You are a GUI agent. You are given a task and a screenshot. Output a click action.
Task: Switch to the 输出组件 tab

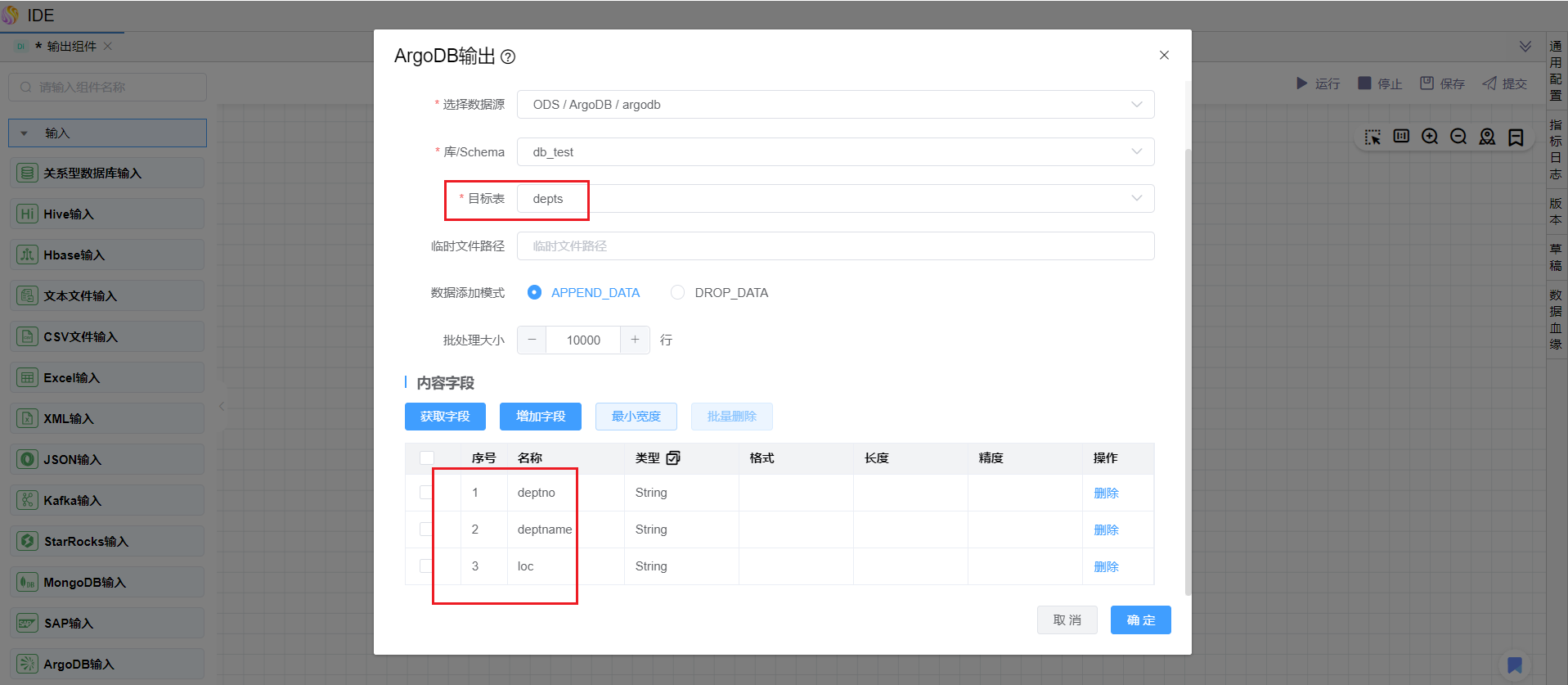click(71, 47)
